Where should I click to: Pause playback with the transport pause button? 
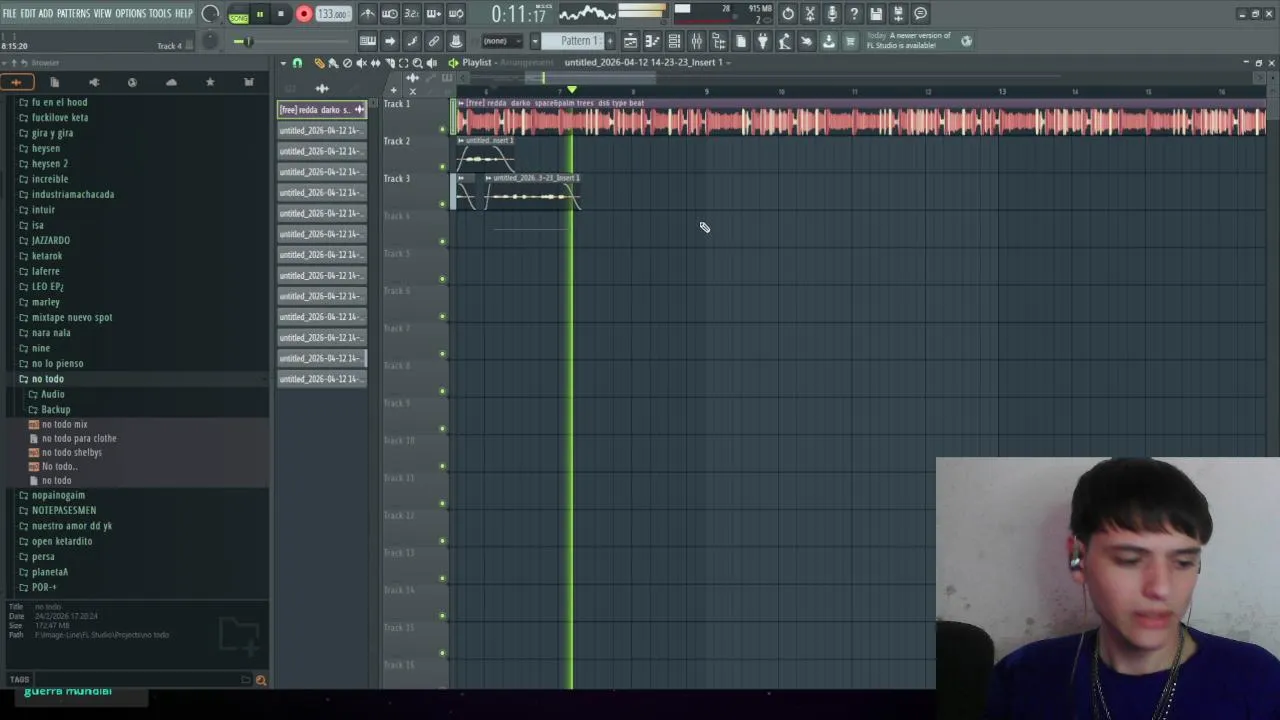click(260, 14)
